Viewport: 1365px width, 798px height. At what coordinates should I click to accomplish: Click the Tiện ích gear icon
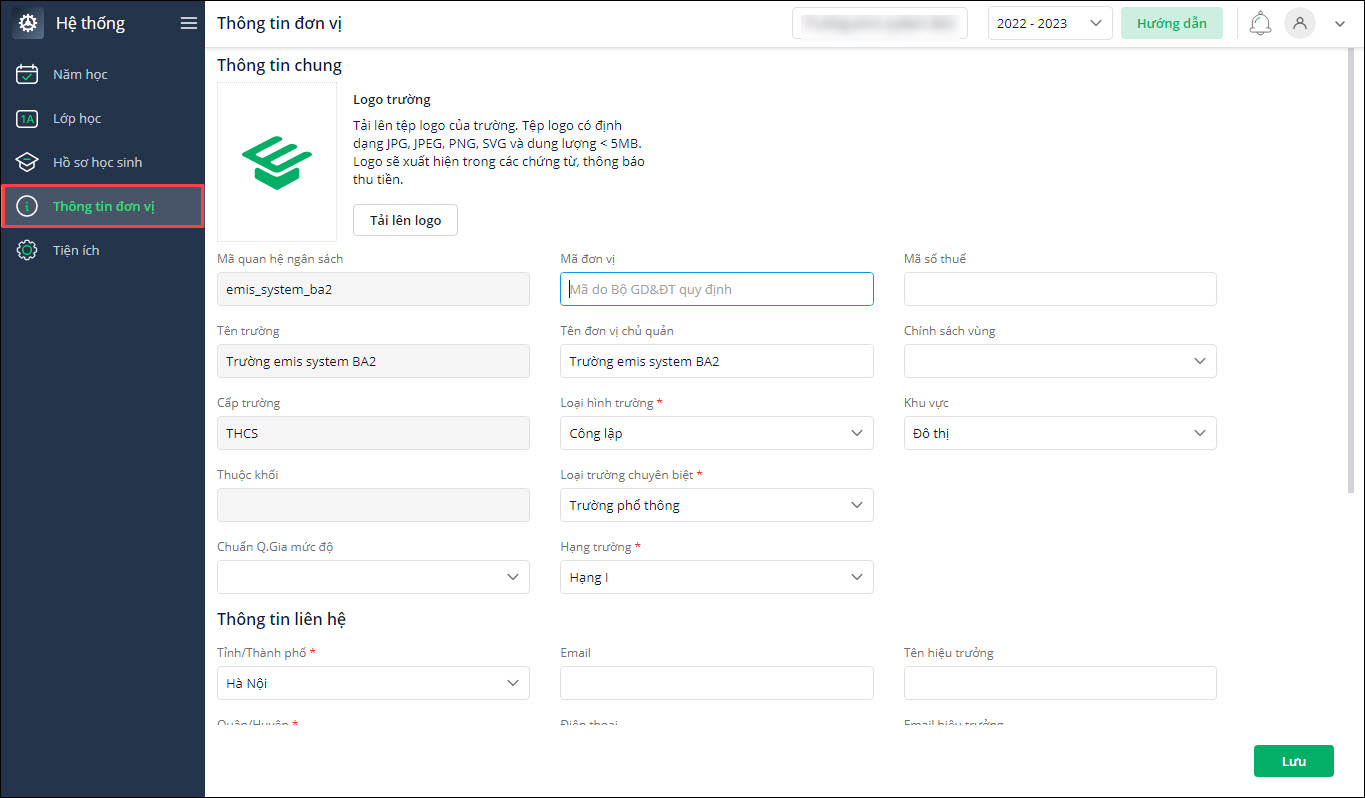pos(28,250)
